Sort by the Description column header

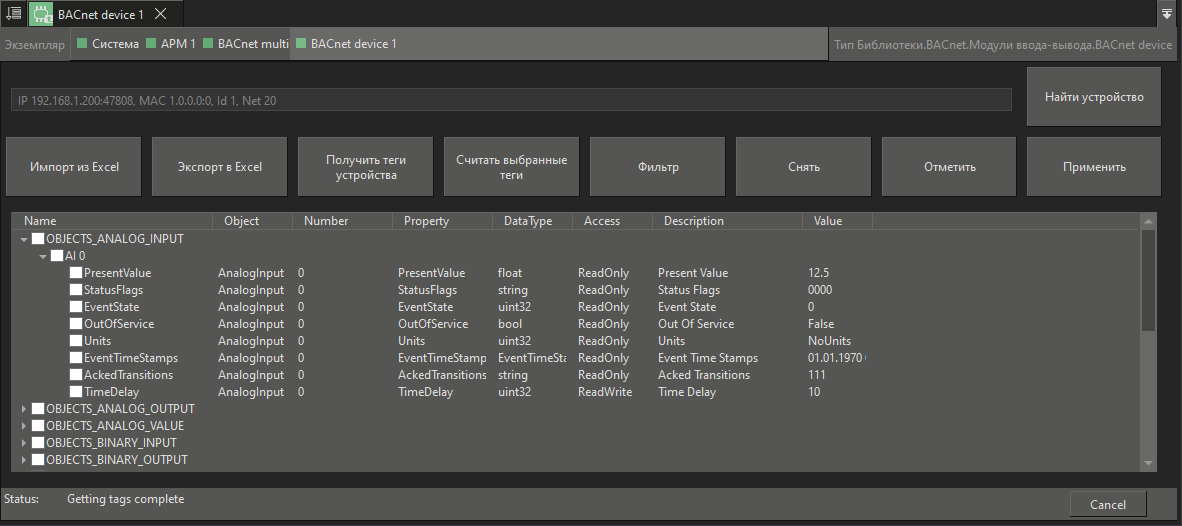point(727,221)
